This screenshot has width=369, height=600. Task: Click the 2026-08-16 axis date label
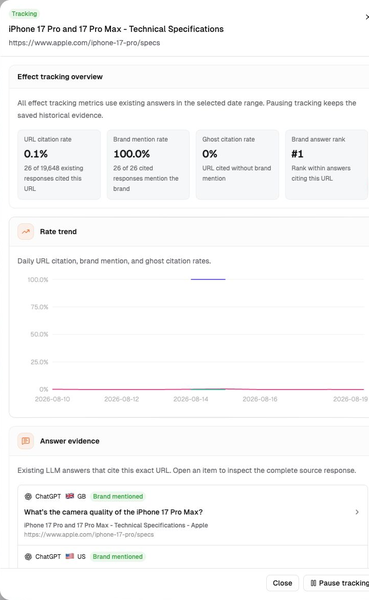click(x=260, y=399)
